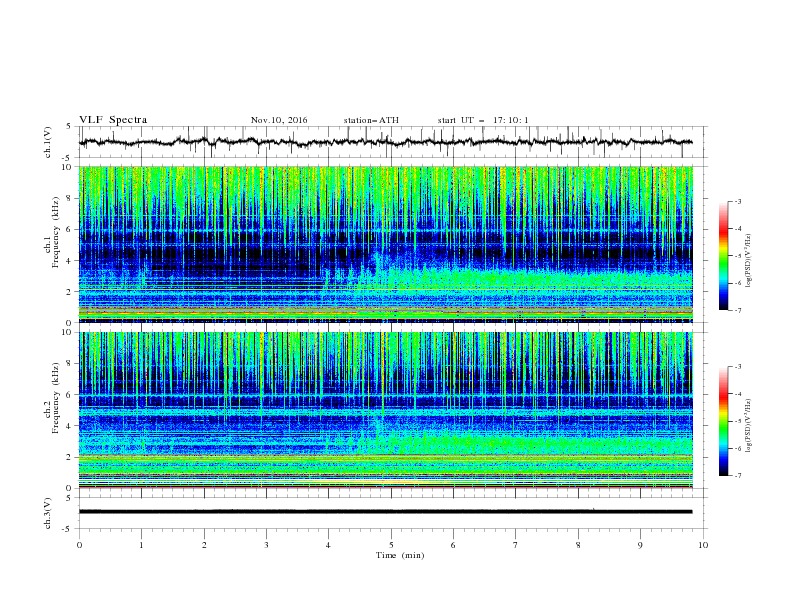Click inside the ch.2 spectrogram panel
Viewport: 792px width, 612px height.
(x=385, y=410)
